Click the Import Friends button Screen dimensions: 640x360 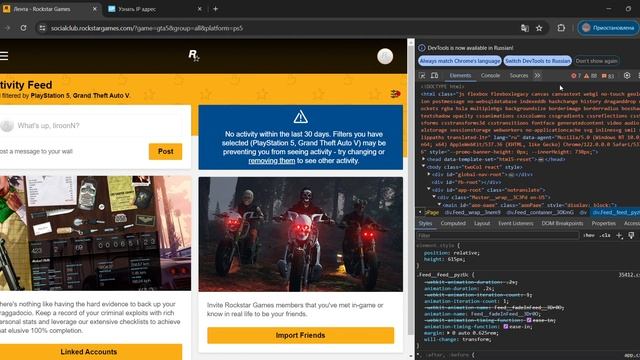click(300, 335)
